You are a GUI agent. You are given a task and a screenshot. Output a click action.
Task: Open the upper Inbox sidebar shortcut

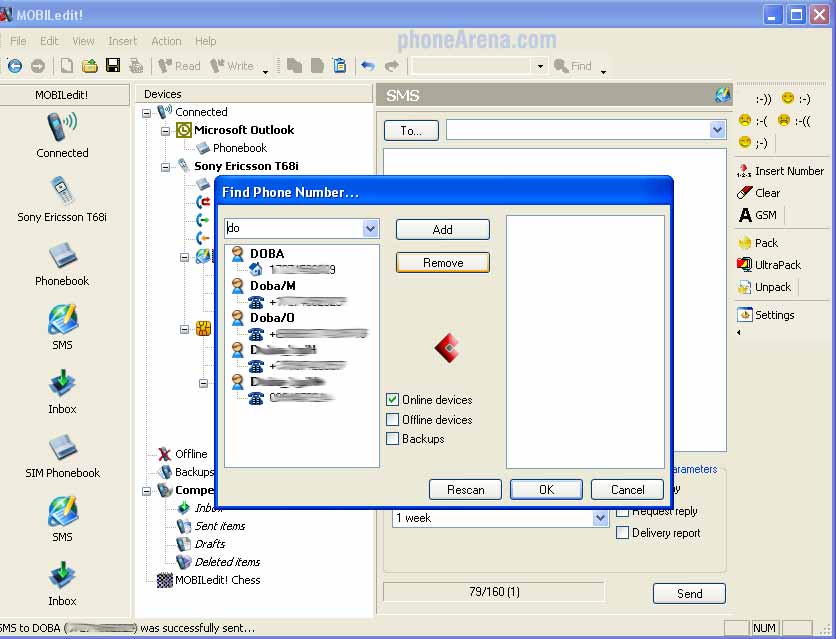(62, 392)
